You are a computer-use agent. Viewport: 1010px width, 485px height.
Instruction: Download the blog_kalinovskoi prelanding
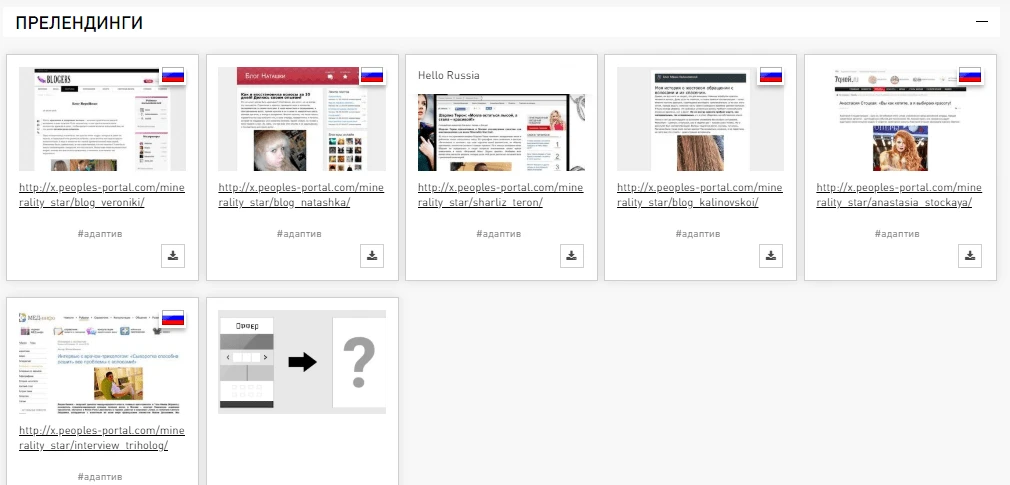(x=771, y=256)
